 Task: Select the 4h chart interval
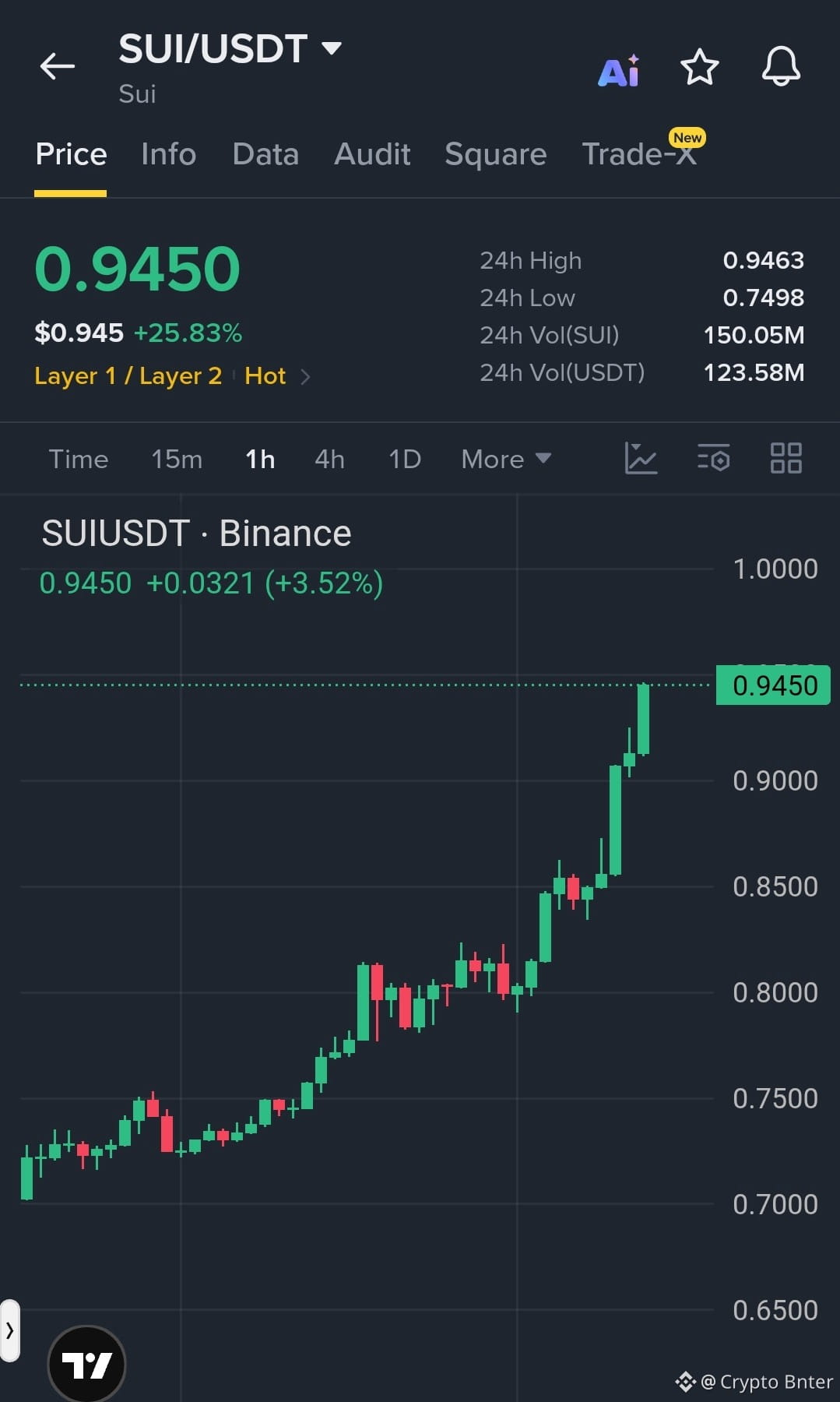click(x=329, y=459)
